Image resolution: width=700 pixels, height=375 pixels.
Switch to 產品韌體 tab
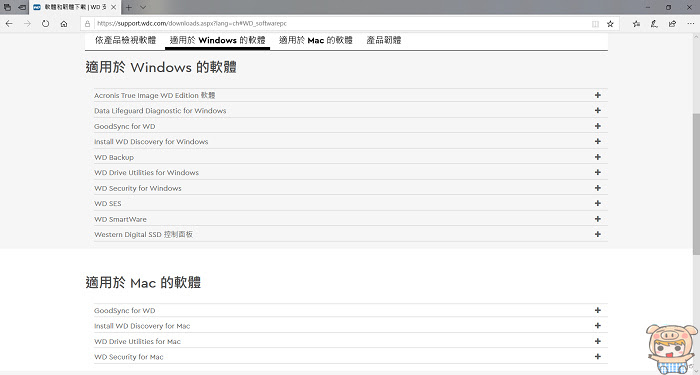(384, 40)
